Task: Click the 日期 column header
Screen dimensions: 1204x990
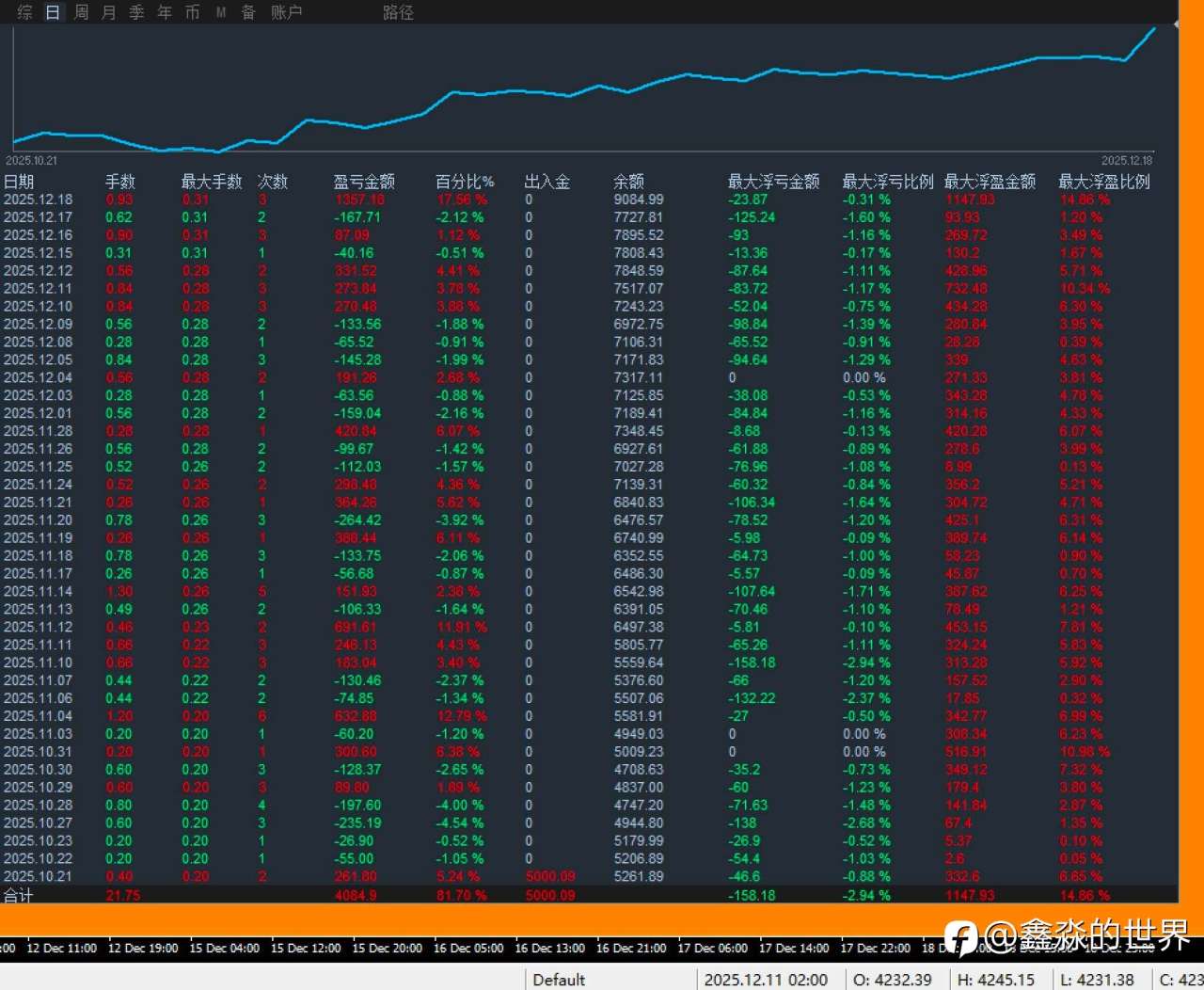Action: click(x=19, y=182)
